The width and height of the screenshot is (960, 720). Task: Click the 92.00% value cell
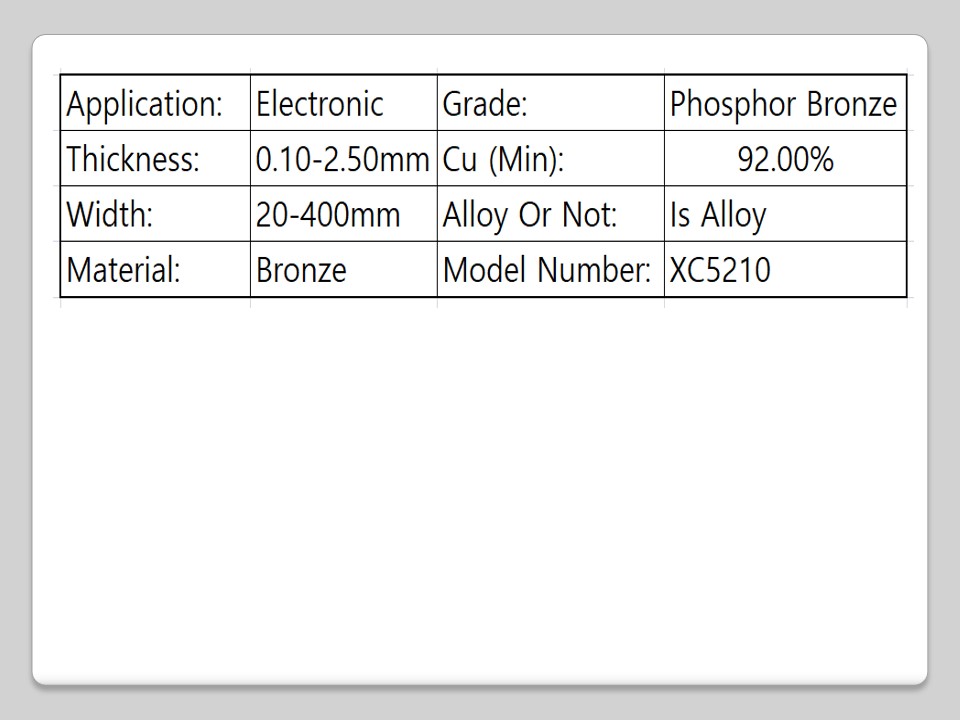tap(785, 160)
